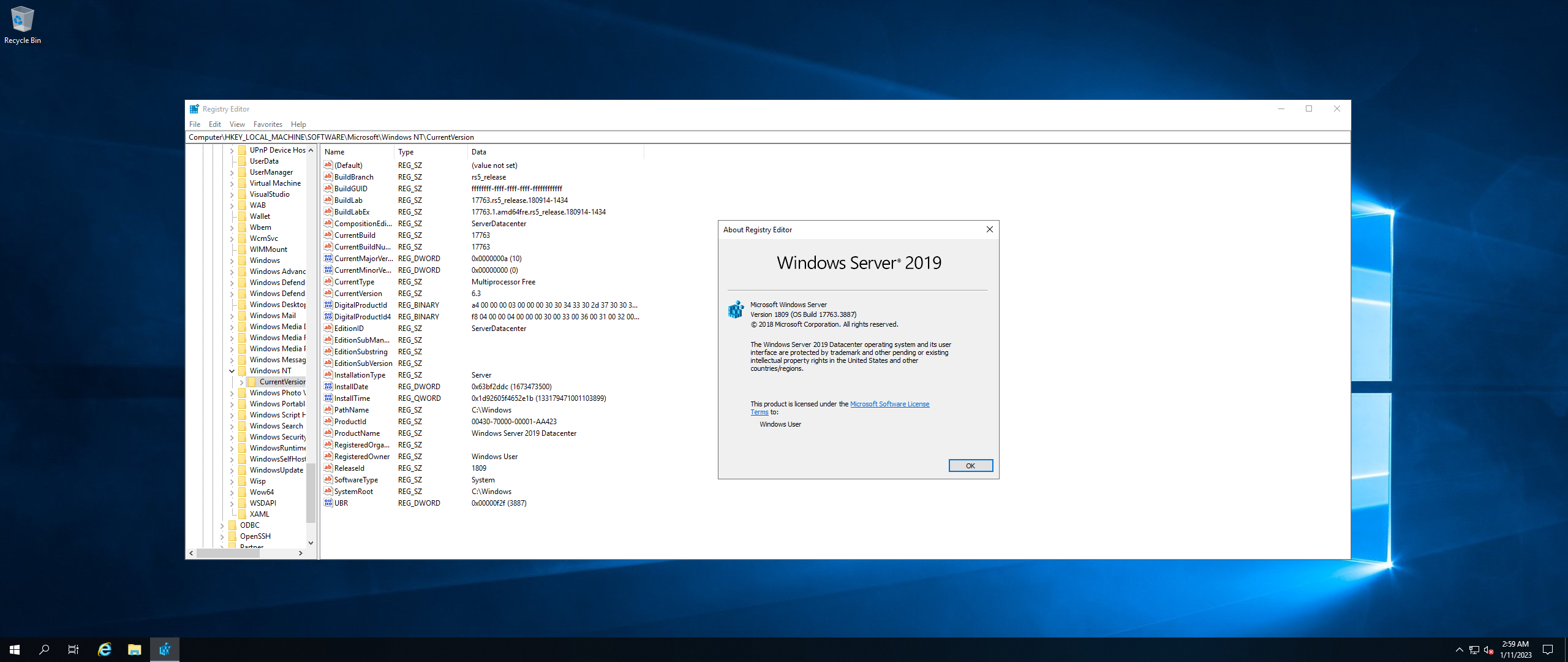Select the EditionID value name
Viewport: 1568px width, 662px height.
click(349, 329)
